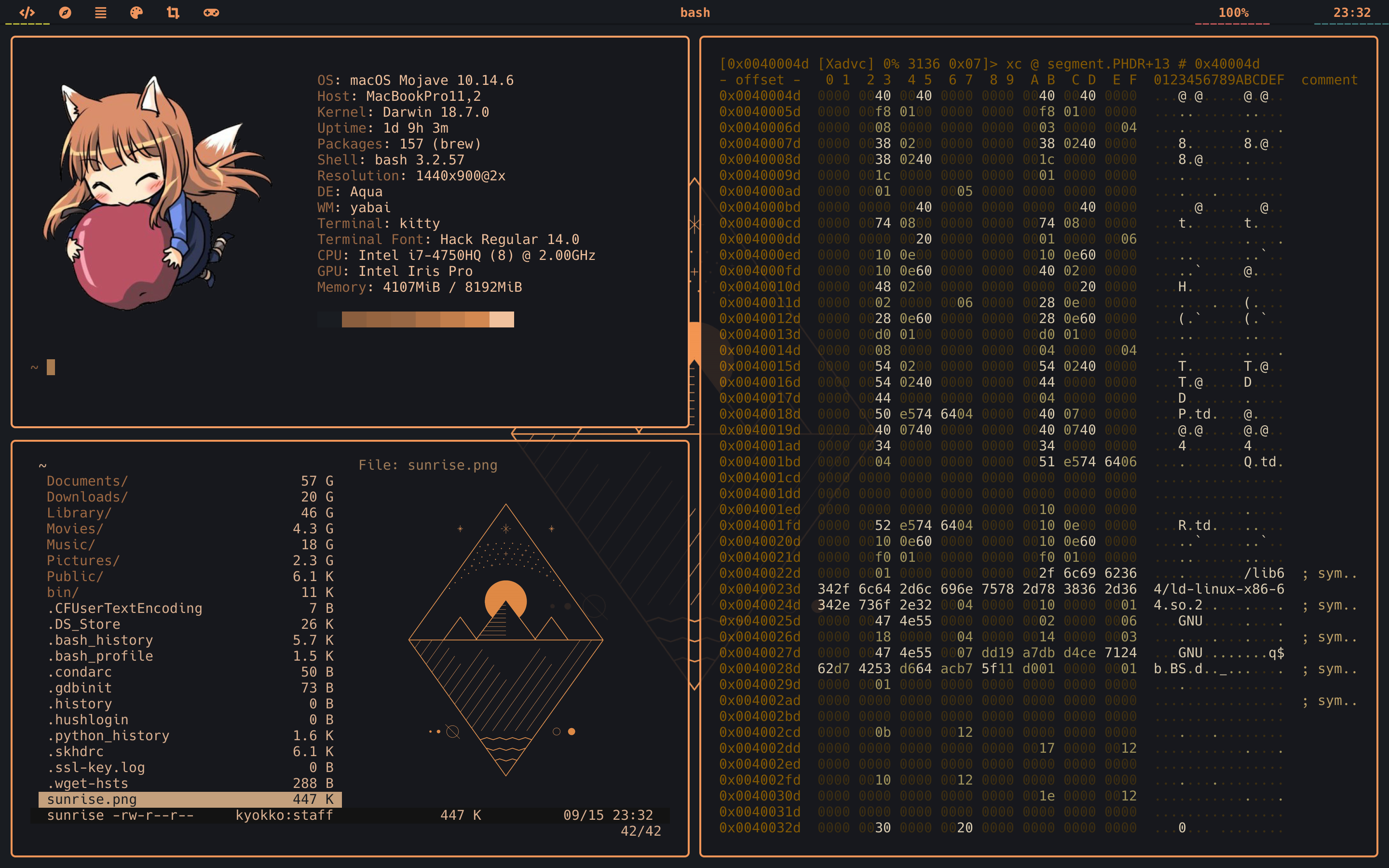
Task: Select the .bash_profile file
Action: point(100,656)
